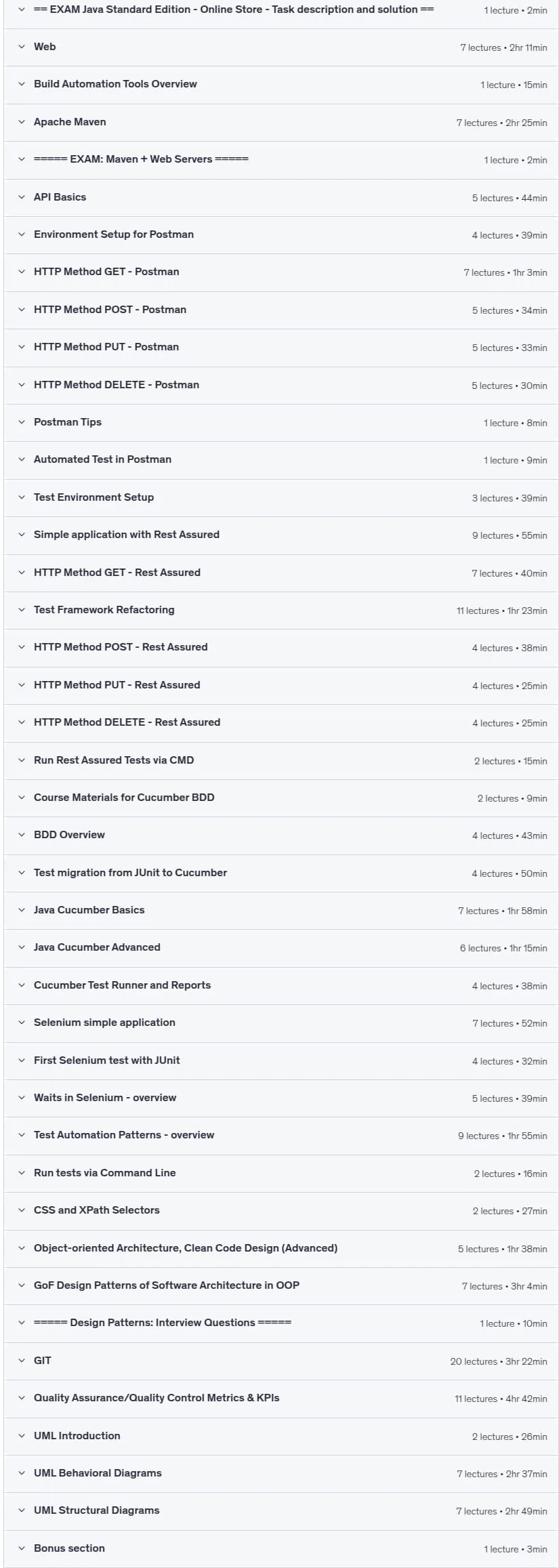
Task: Click chevron beside API Basics
Action: click(21, 197)
